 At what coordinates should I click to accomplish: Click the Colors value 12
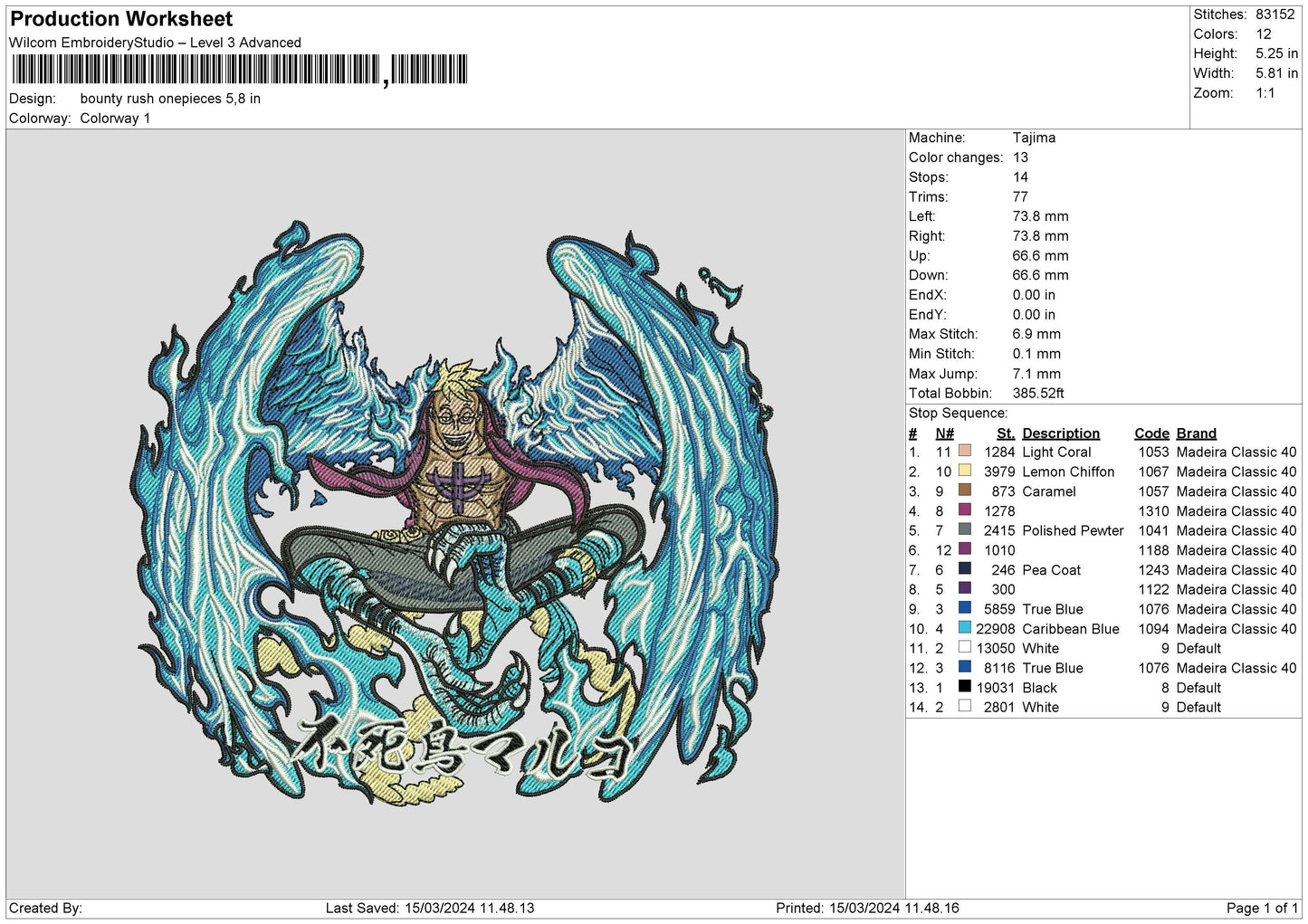(1264, 34)
